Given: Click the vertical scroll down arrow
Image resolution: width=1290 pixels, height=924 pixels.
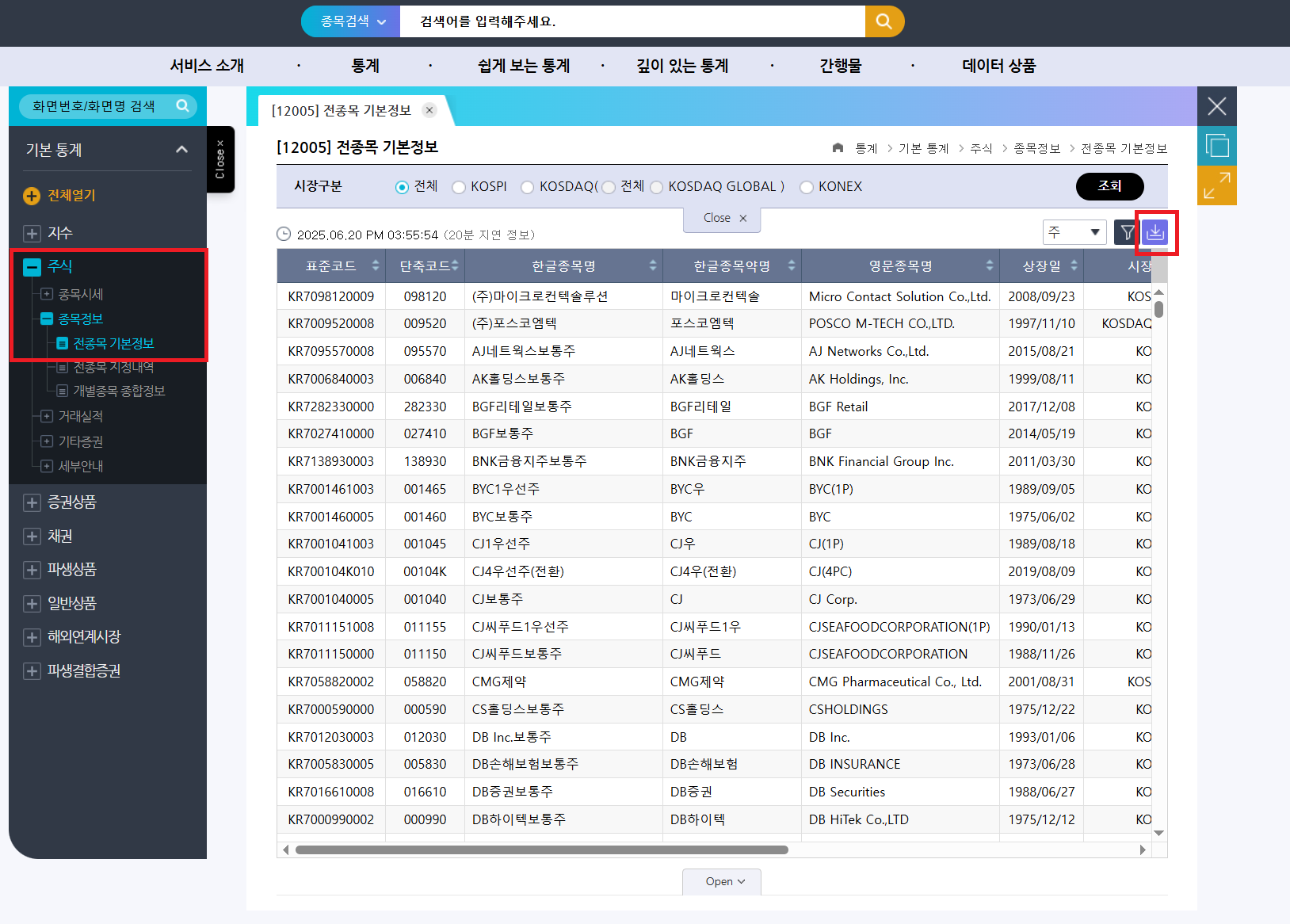Looking at the screenshot, I should click(x=1159, y=833).
